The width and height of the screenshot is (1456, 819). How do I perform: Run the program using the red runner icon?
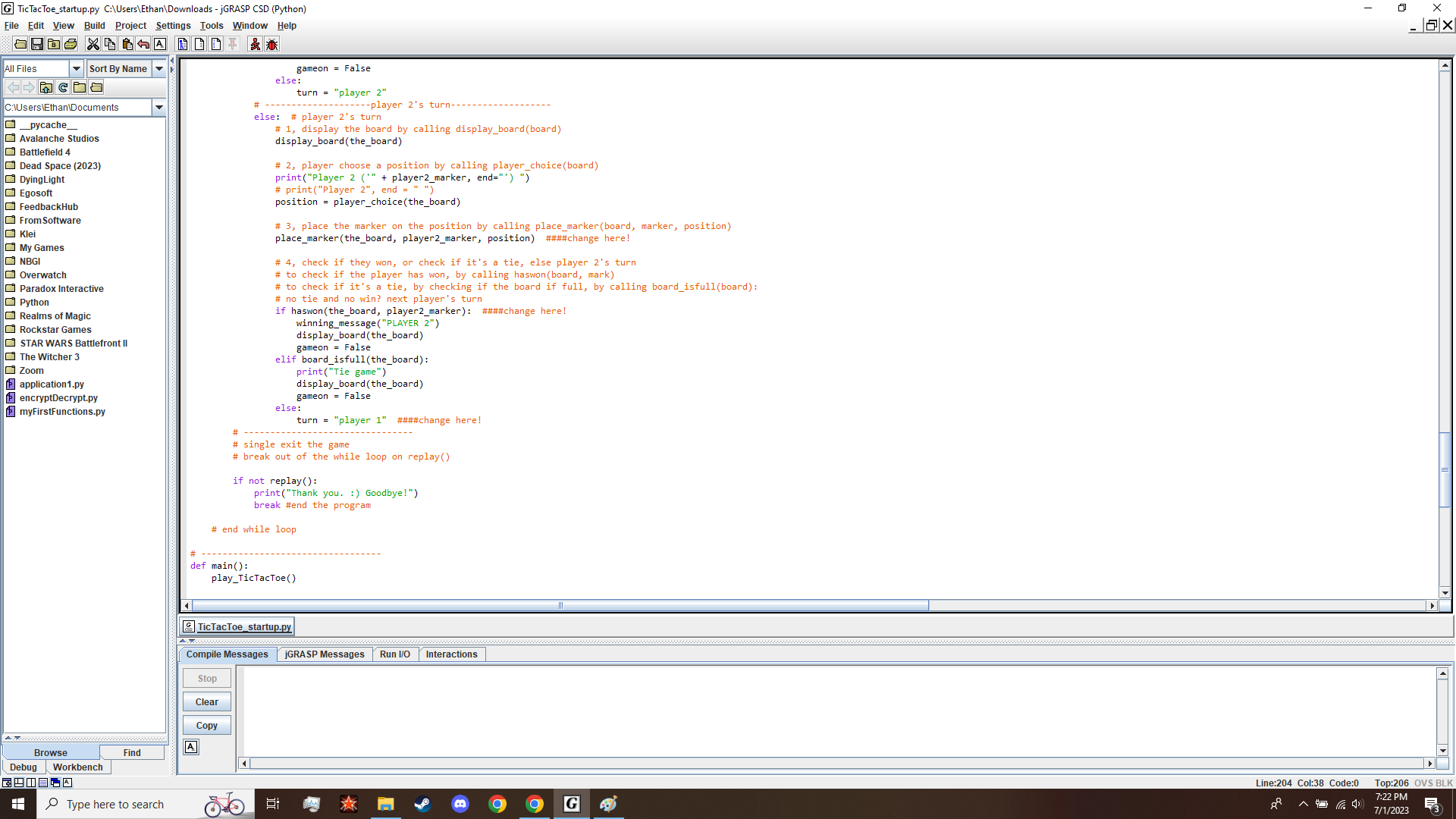254,44
